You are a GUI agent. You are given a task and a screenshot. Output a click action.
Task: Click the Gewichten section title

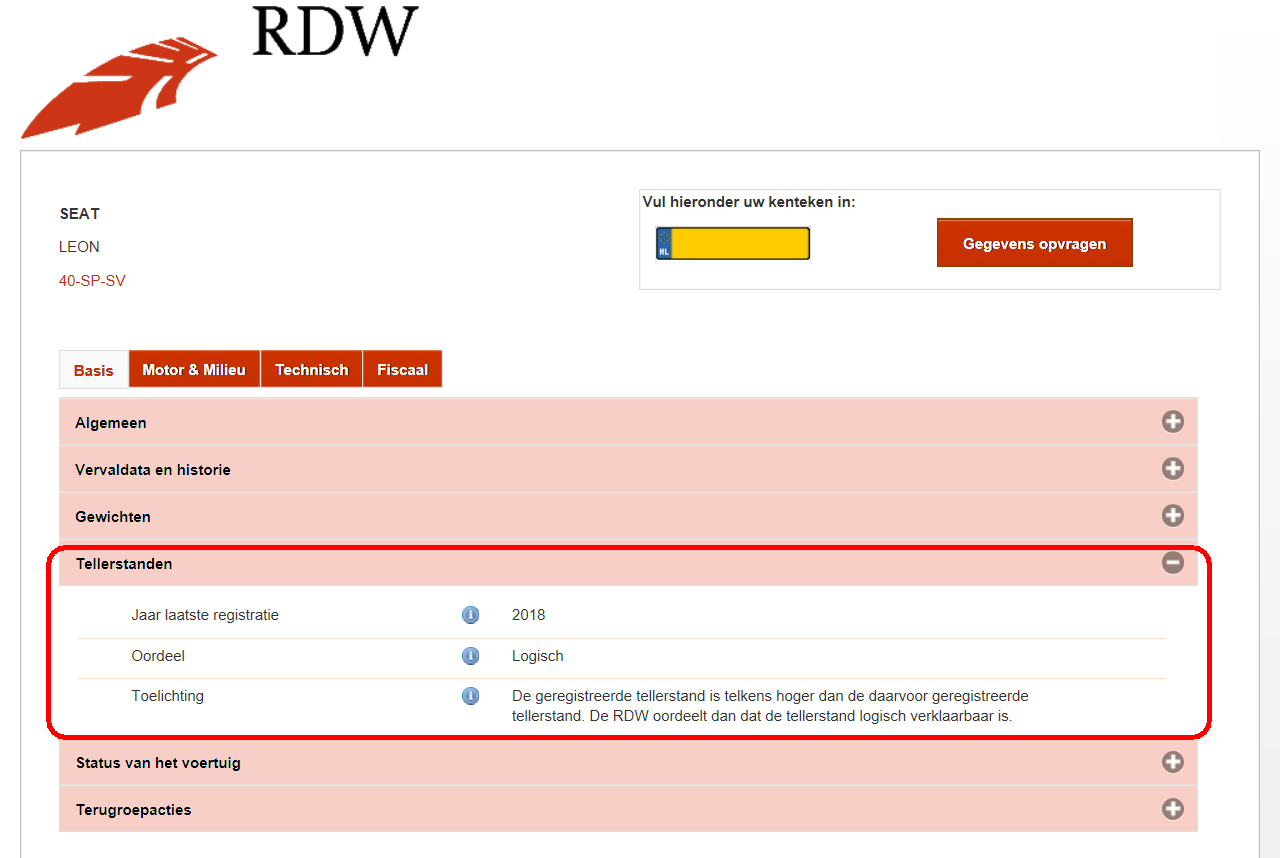113,517
